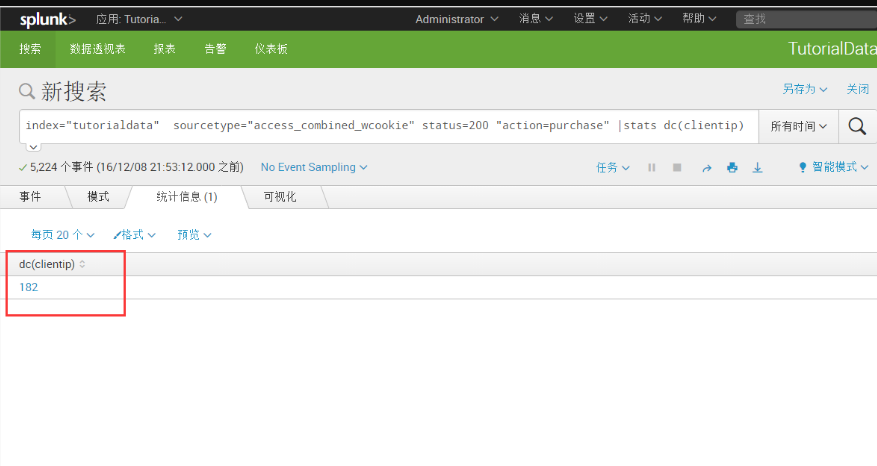
Task: Switch to the 统计信息 (1) tab
Action: tap(187, 197)
